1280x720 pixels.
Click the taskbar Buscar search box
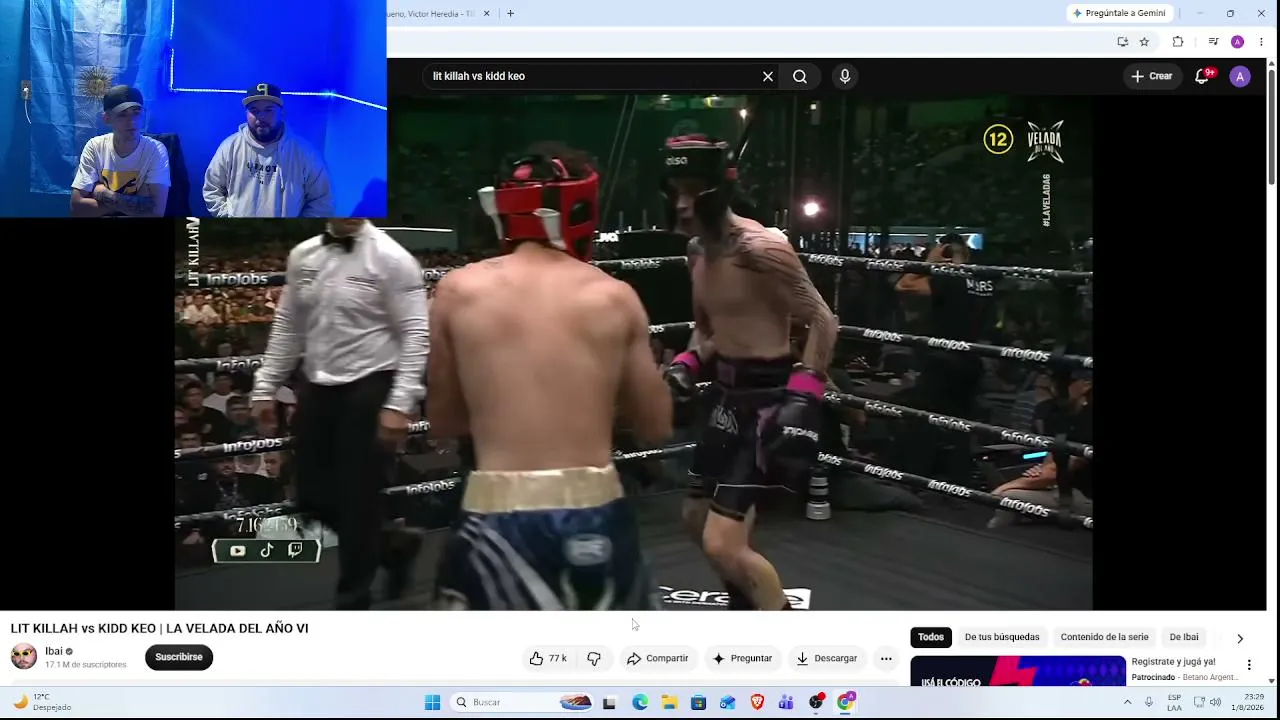[521, 702]
